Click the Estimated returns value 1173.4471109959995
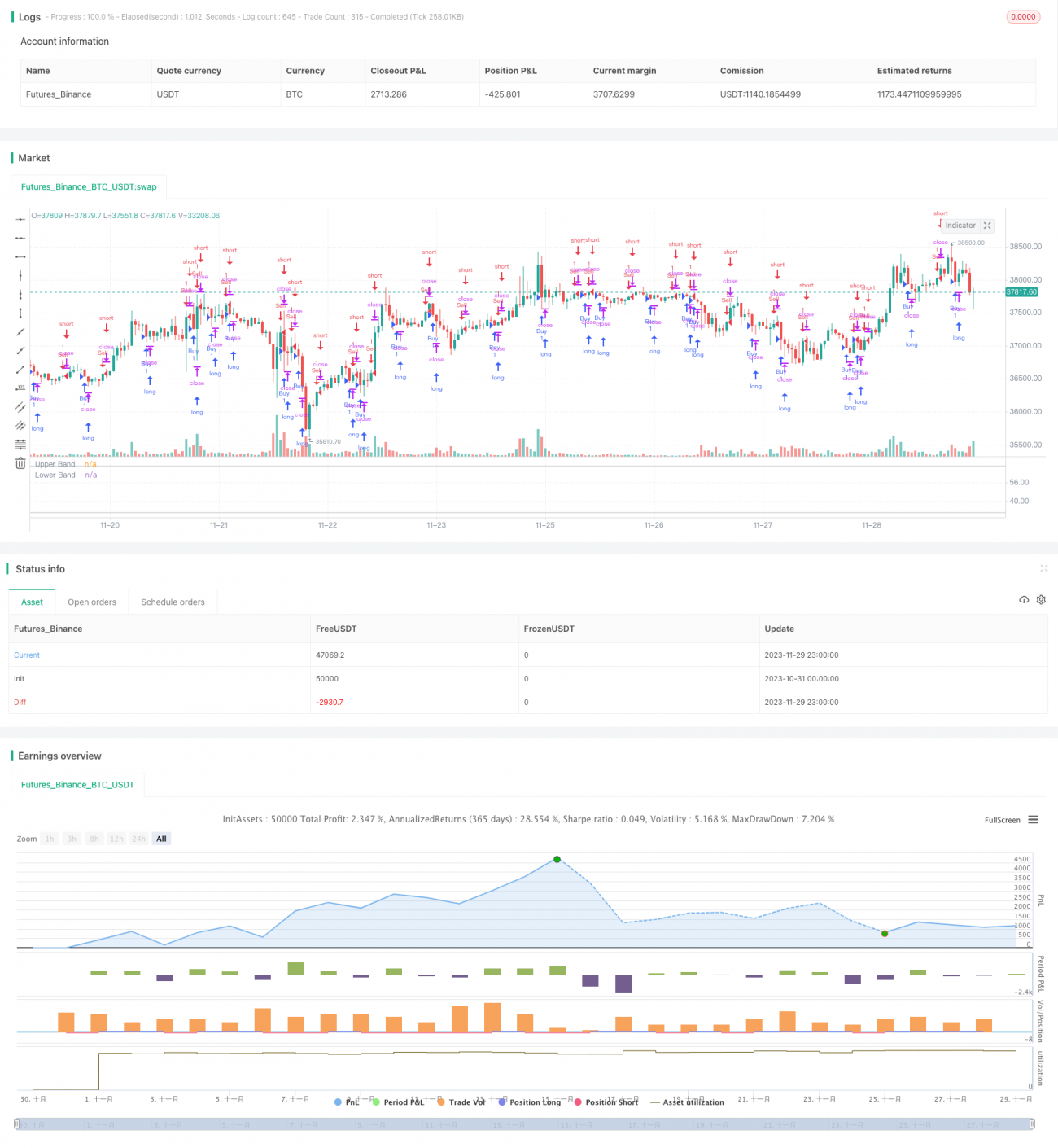Viewport: 1058px width, 1148px height. click(920, 94)
